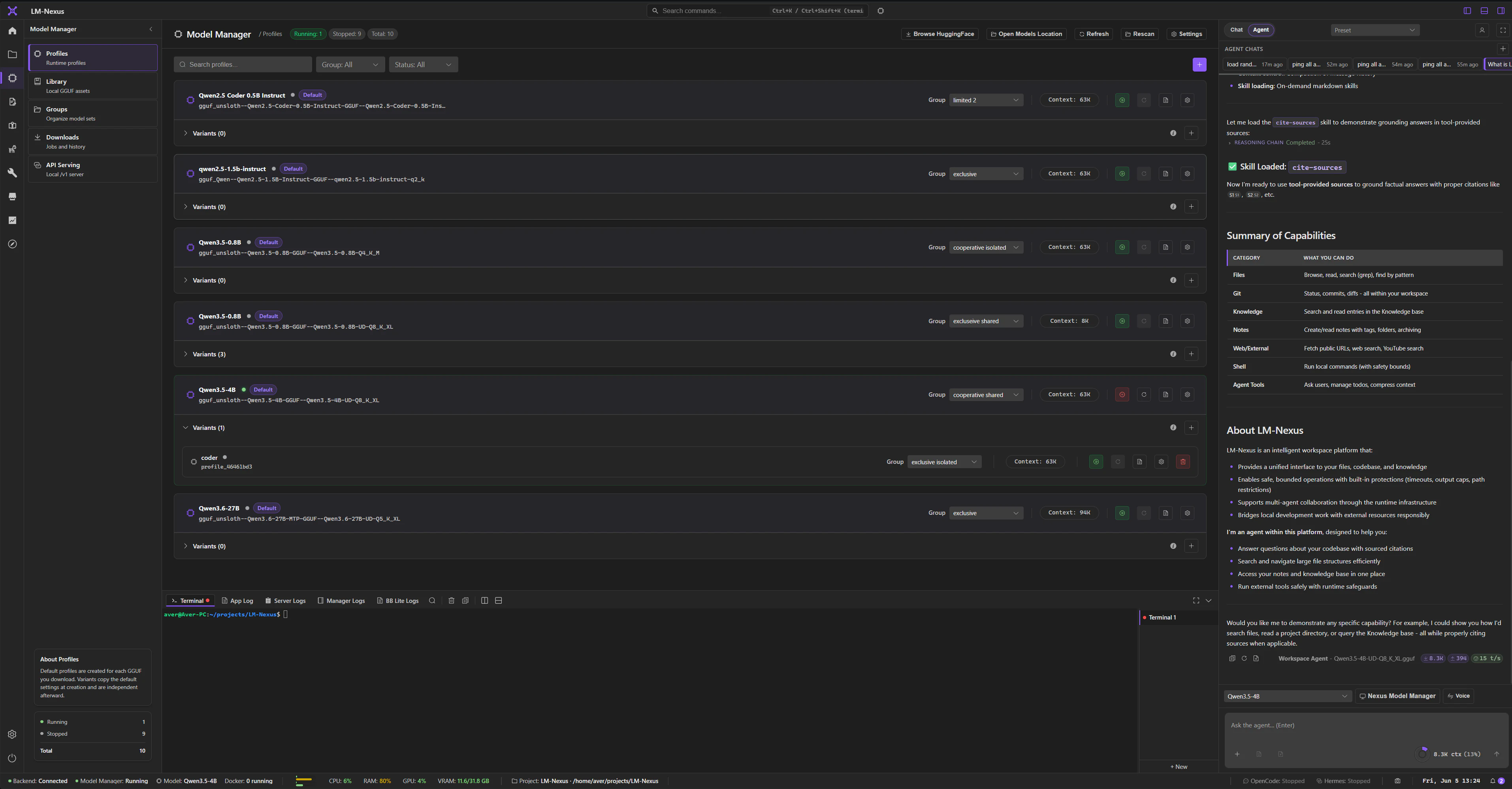This screenshot has height=789, width=1512.
Task: Copy the agent response message
Action: (x=1232, y=658)
